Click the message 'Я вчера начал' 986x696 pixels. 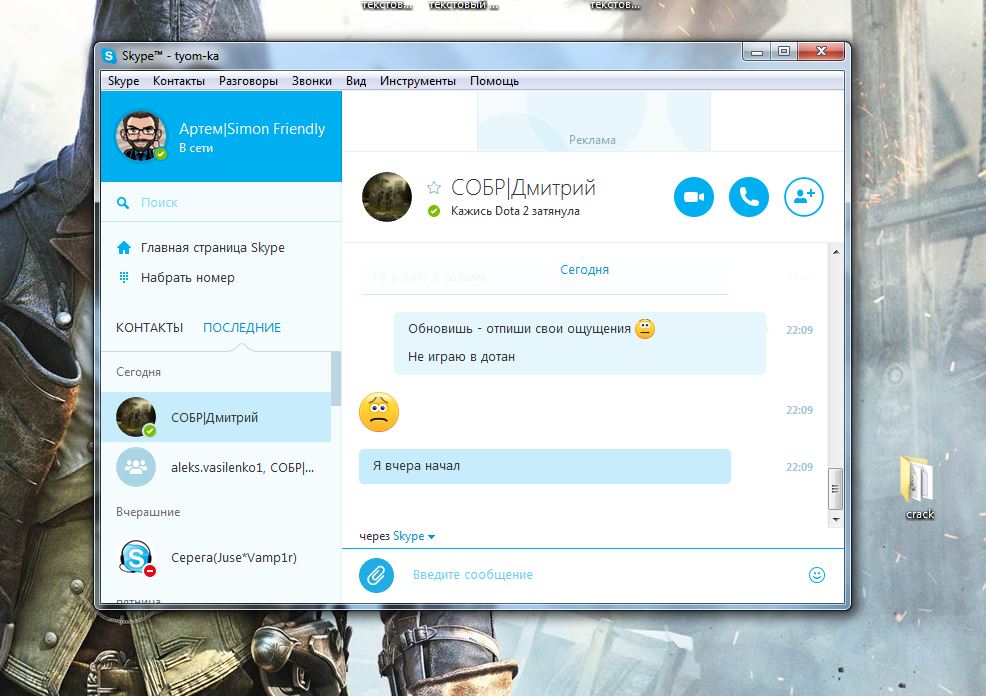545,466
